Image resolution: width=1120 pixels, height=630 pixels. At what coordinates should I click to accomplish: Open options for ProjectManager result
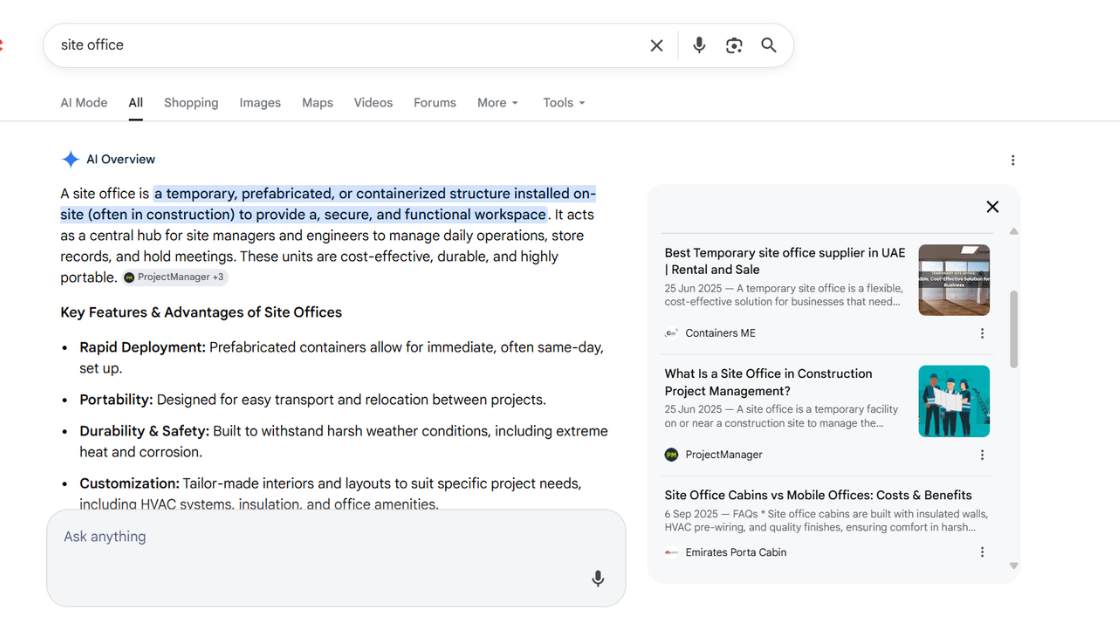(982, 455)
